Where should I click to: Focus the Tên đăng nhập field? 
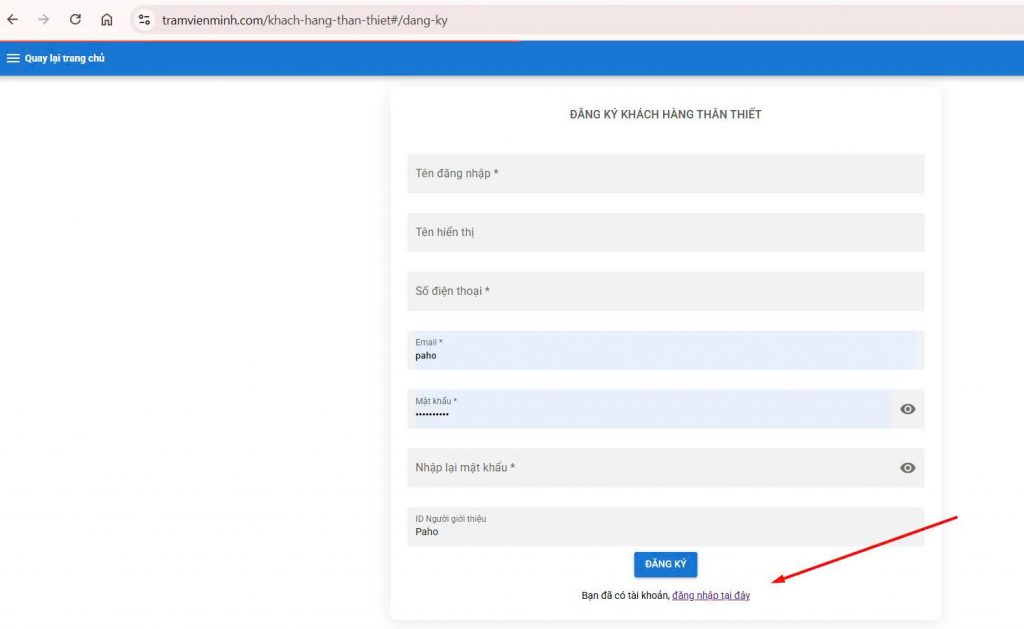point(665,174)
